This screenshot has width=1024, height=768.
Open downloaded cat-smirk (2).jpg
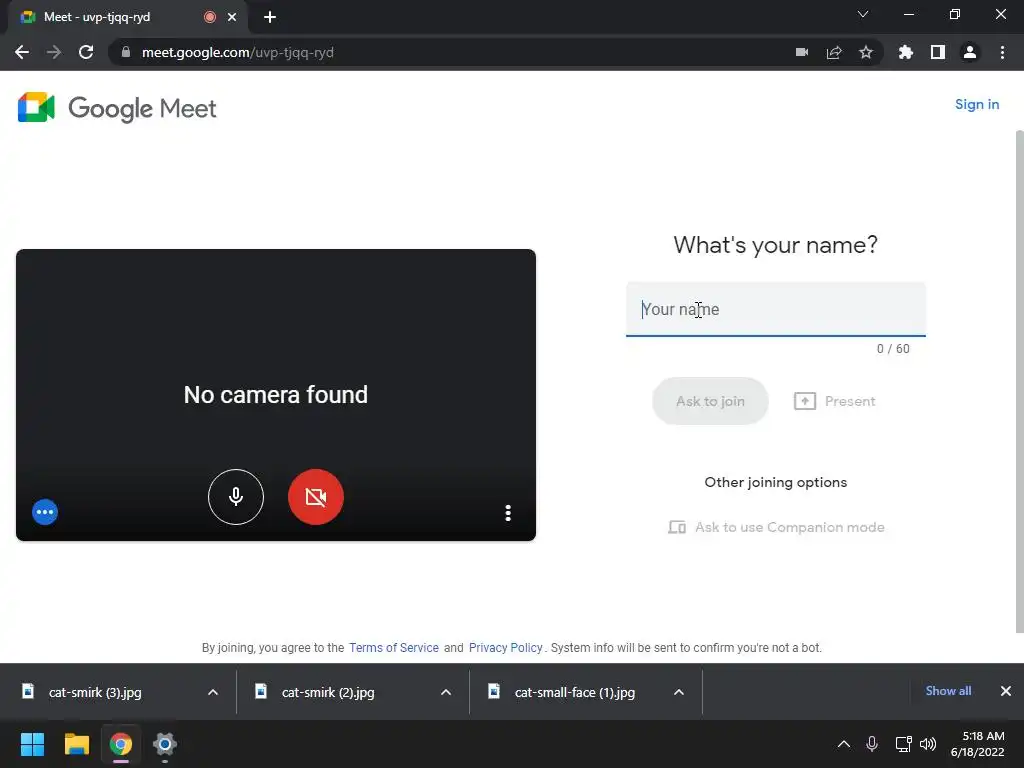tap(328, 692)
